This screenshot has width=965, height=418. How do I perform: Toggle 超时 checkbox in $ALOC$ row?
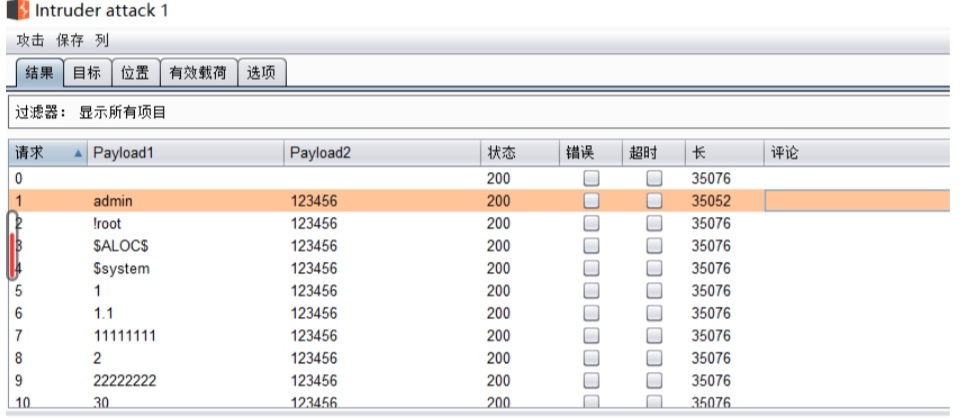click(654, 246)
